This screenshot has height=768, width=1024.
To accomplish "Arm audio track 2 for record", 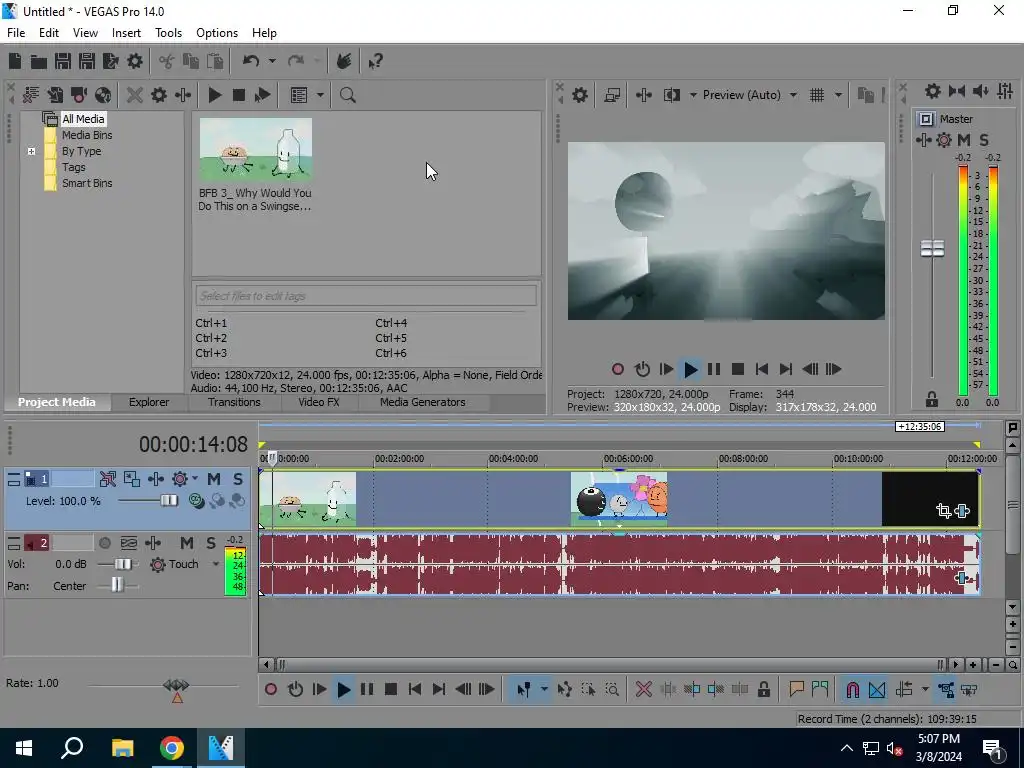I will coord(104,543).
